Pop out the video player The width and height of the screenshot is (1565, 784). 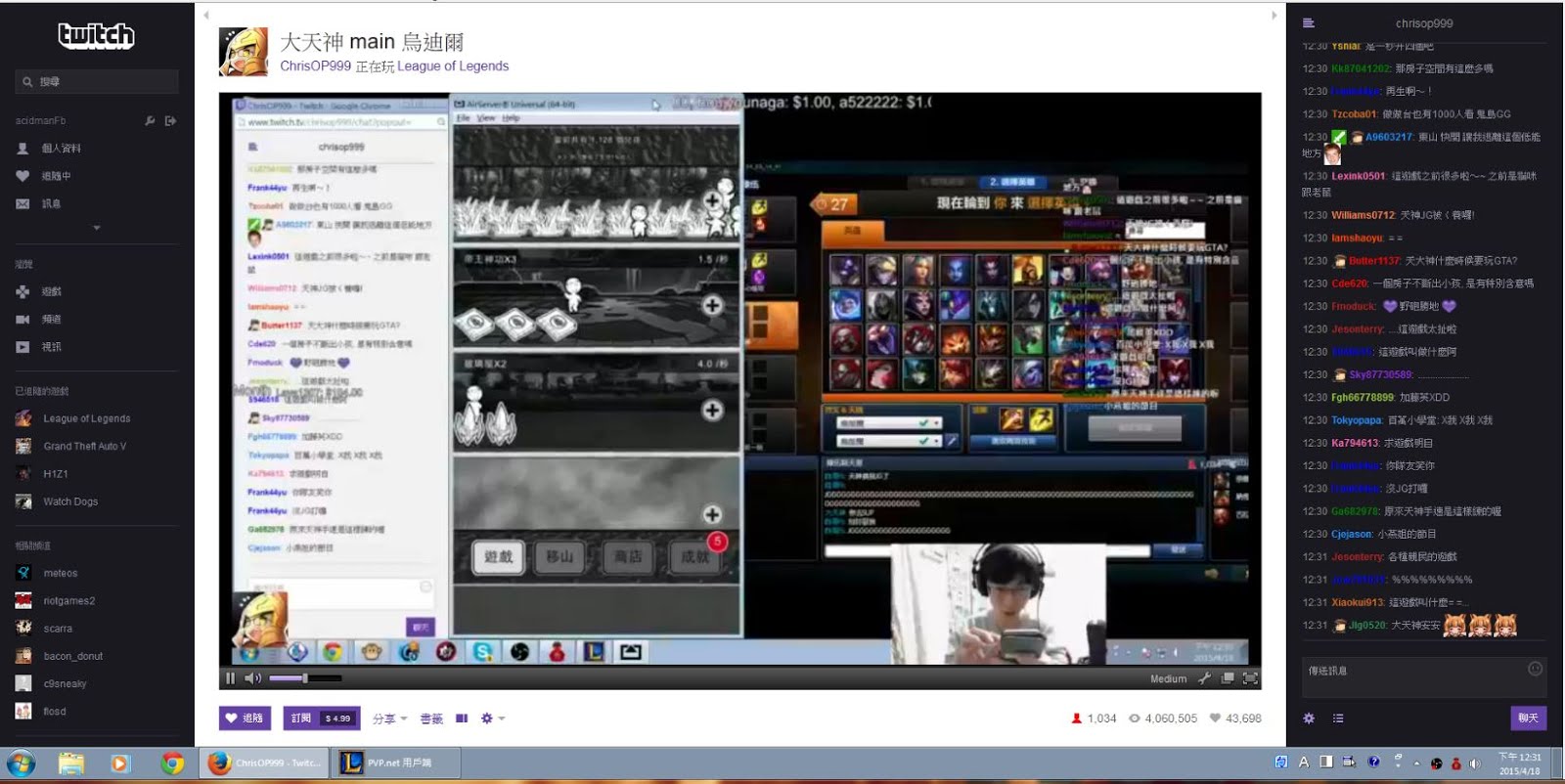[x=1228, y=677]
